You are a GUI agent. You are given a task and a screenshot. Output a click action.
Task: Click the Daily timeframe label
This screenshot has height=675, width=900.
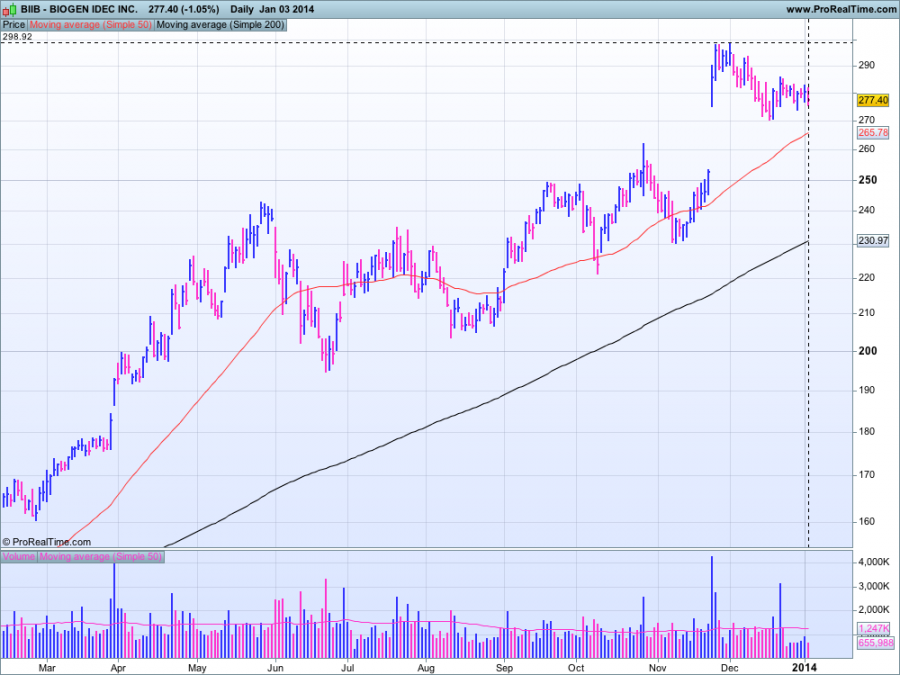click(242, 9)
